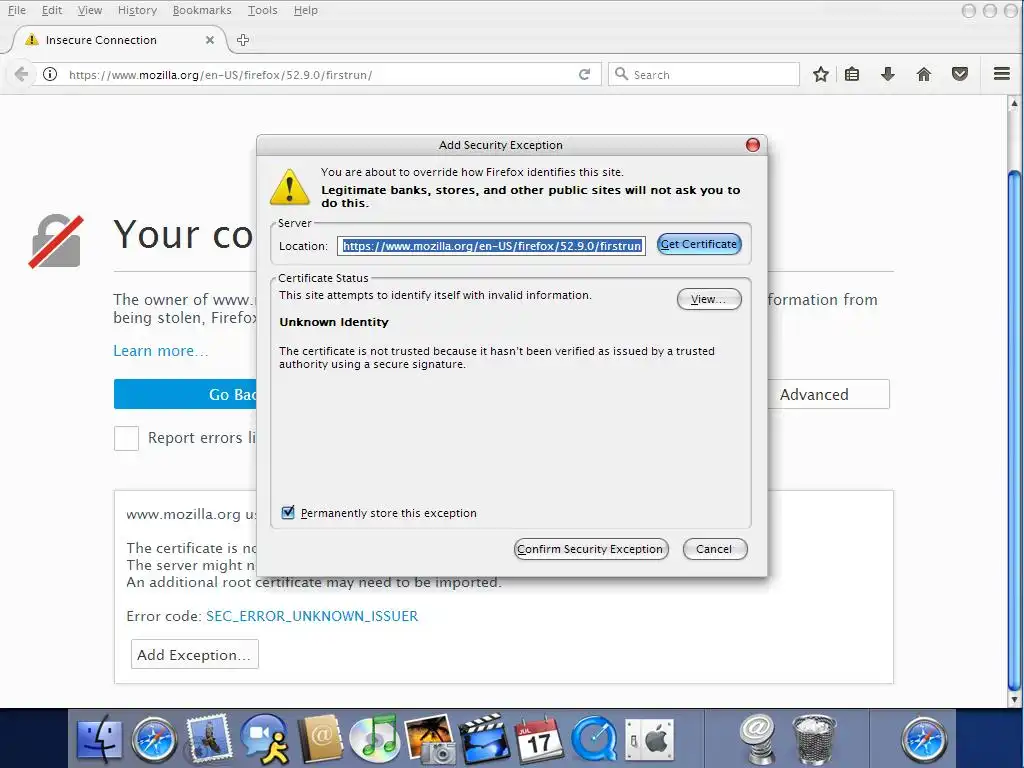Open the downloads arrow icon
Screen dimensions: 1024x768
tap(888, 74)
